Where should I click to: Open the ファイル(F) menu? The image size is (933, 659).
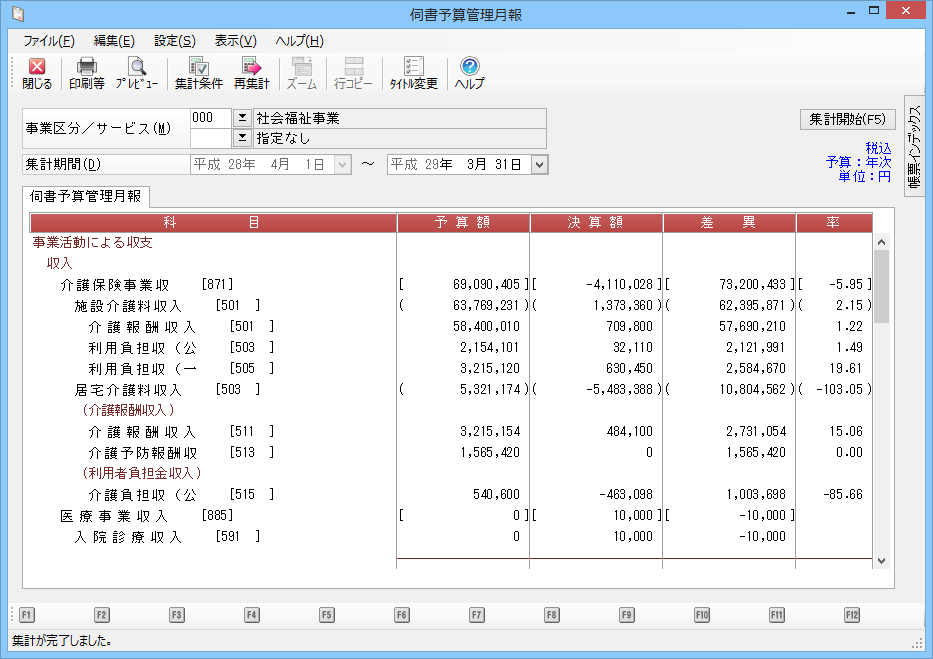(x=49, y=41)
